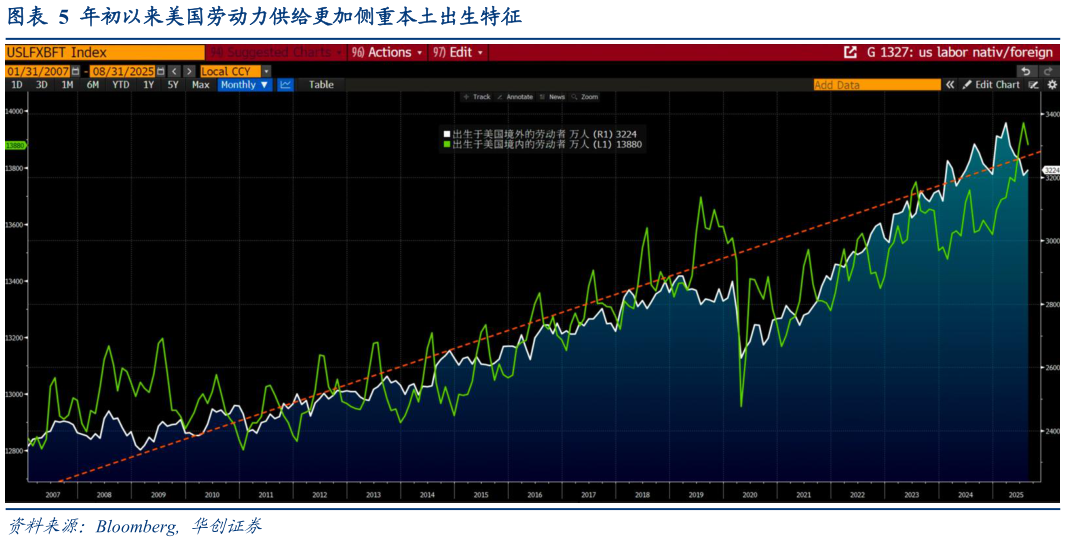Viewport: 1066px width, 542px height.
Task: Open the Actions dropdown menu
Action: pos(387,52)
